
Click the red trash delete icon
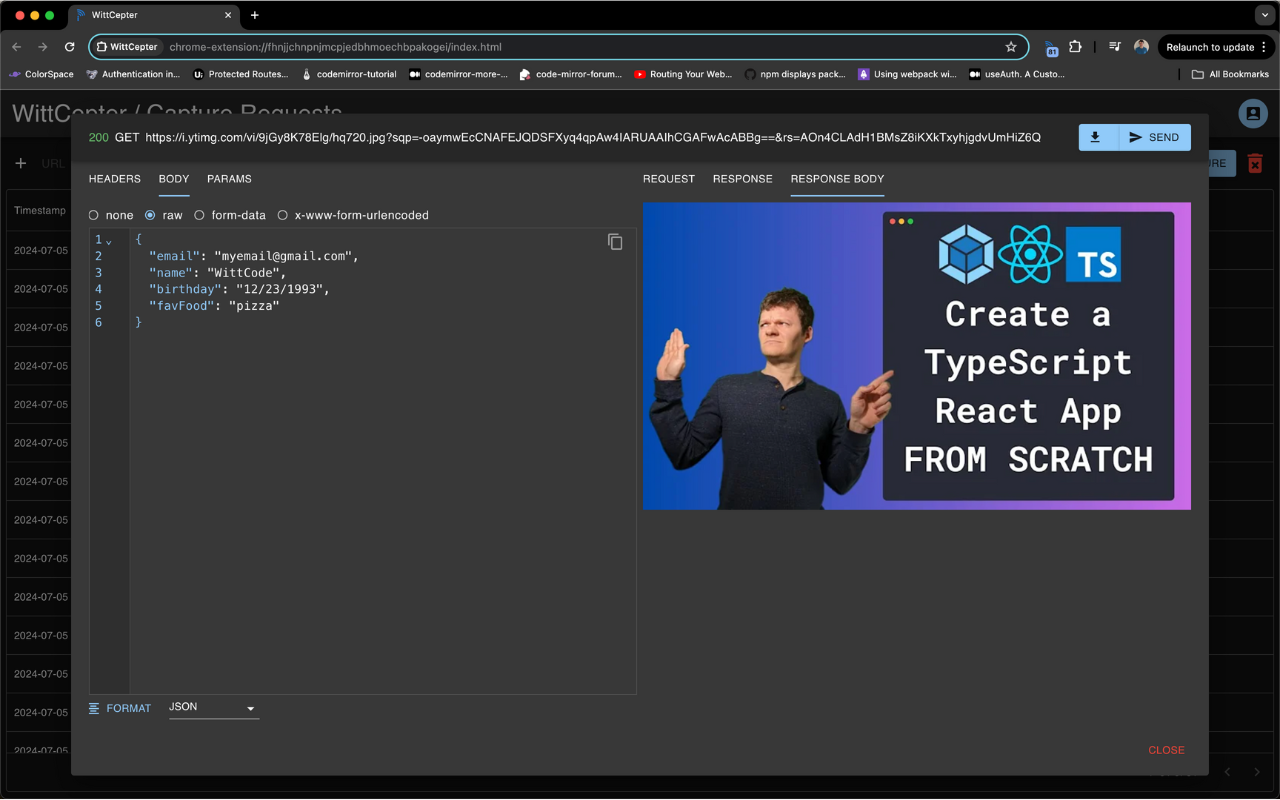point(1255,164)
